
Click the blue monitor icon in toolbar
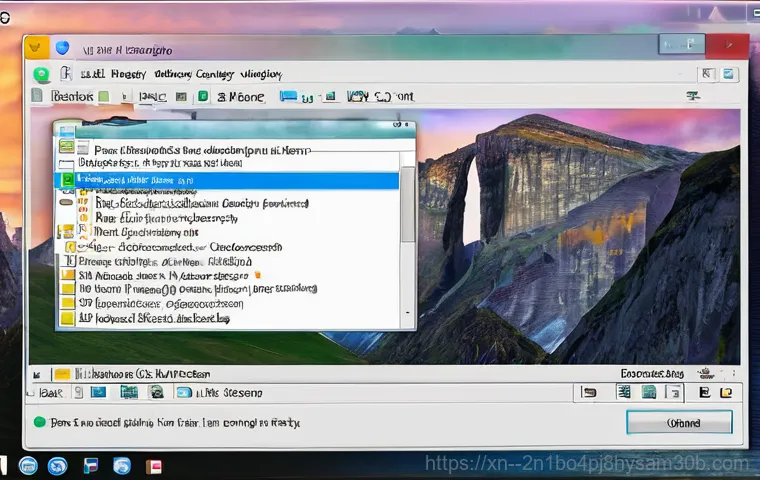pyautogui.click(x=290, y=97)
